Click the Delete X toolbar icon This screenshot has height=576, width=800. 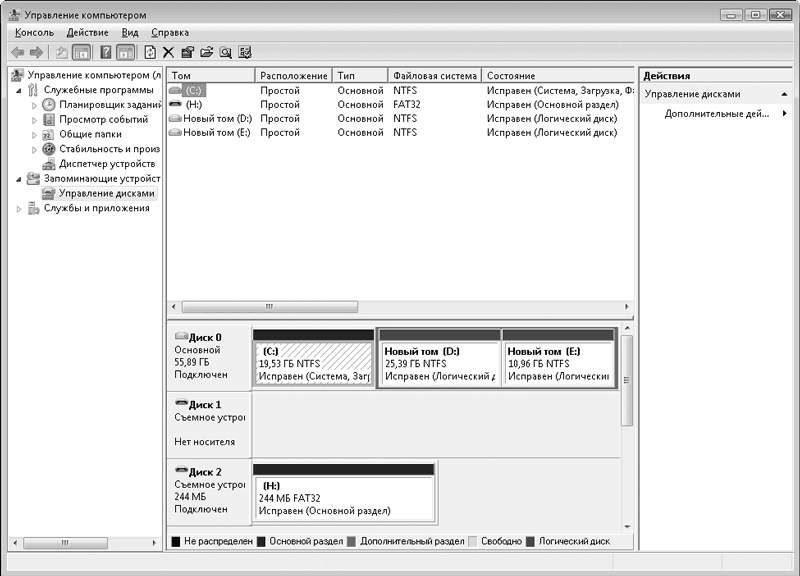pos(168,52)
